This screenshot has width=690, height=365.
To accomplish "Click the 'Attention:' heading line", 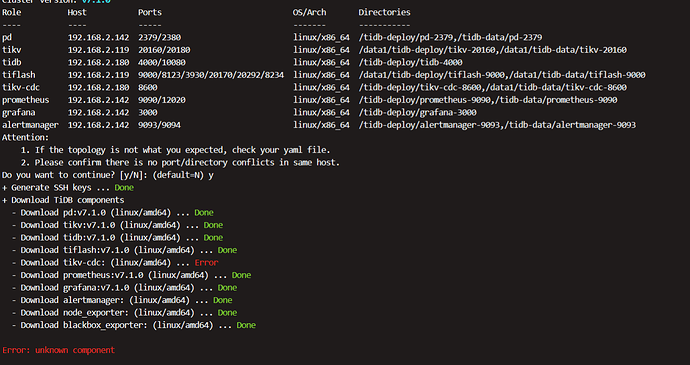I will click(x=26, y=137).
